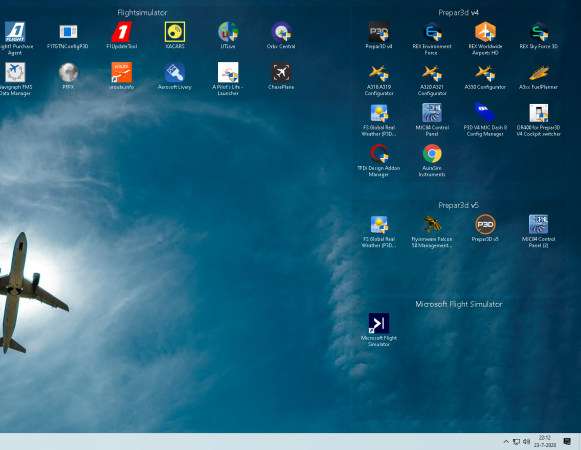581x450 pixels.
Task: Open the UTLive shortcut
Action: click(228, 32)
